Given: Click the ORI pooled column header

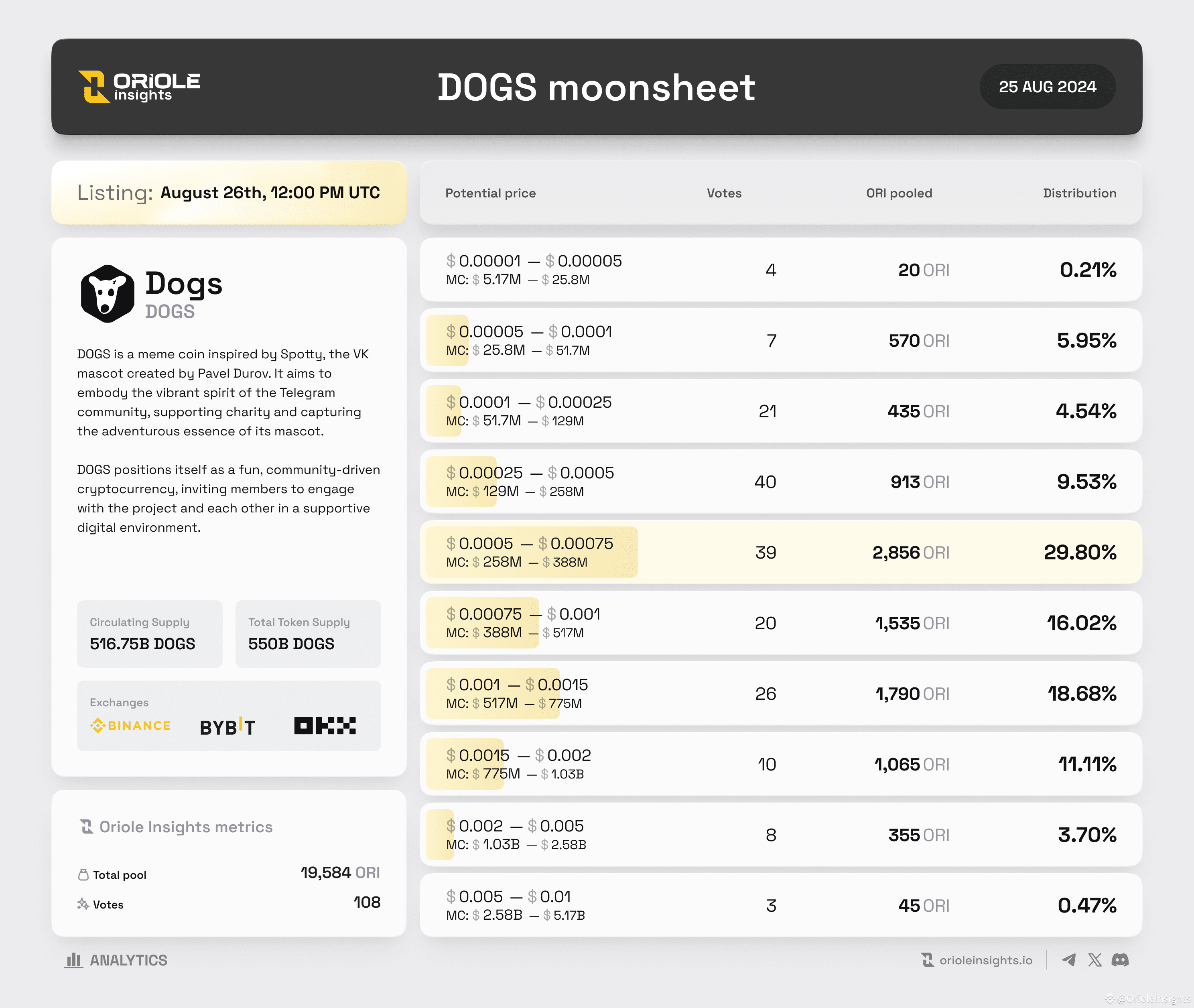Looking at the screenshot, I should point(899,193).
